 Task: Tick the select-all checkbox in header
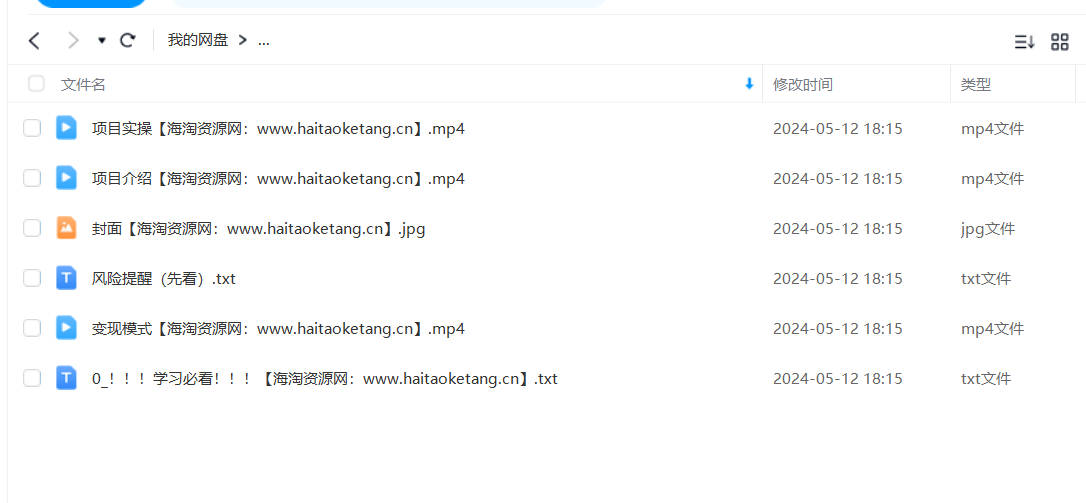pyautogui.click(x=36, y=84)
